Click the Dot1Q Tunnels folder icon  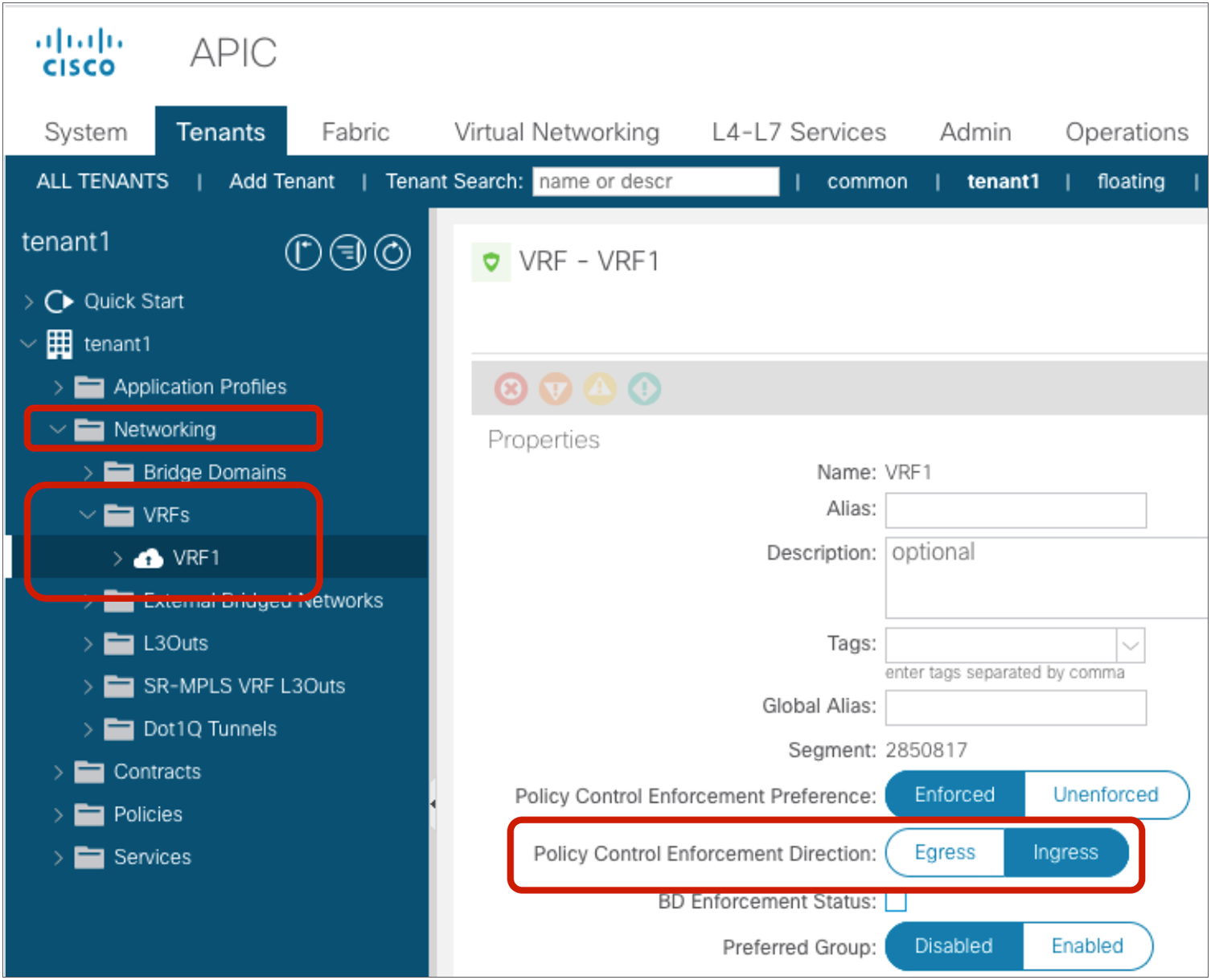click(x=119, y=729)
